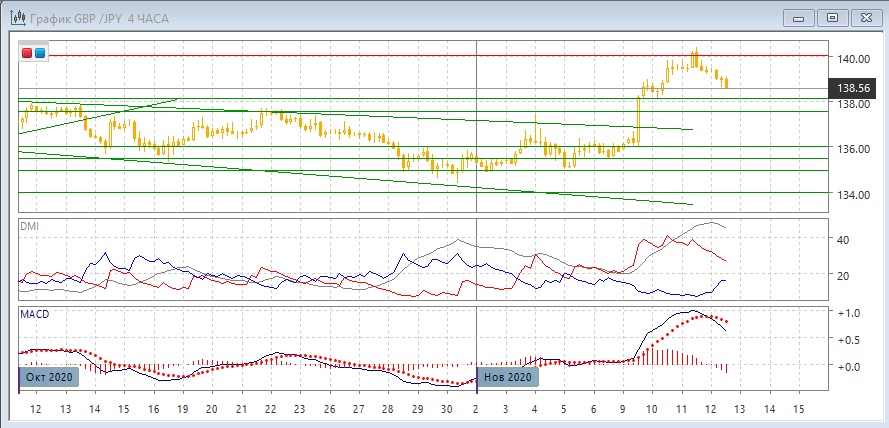Click date 22 on the time axis
Viewport: 889px width, 428px height.
[270, 410]
